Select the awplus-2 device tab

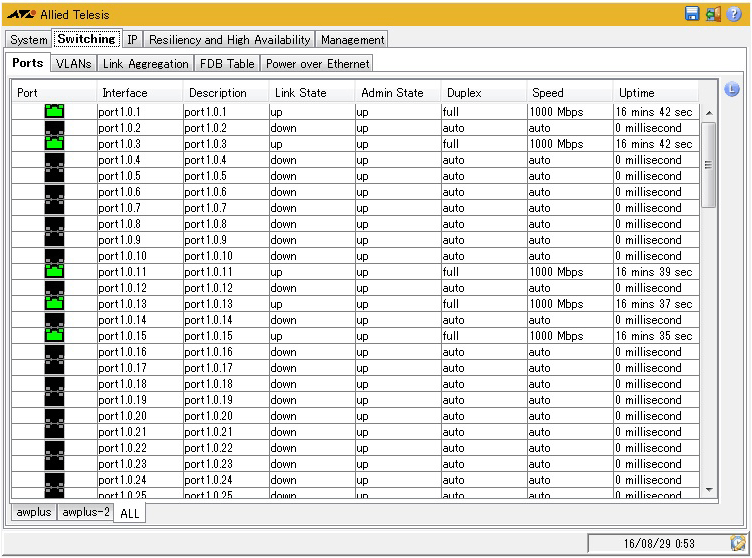pos(84,512)
